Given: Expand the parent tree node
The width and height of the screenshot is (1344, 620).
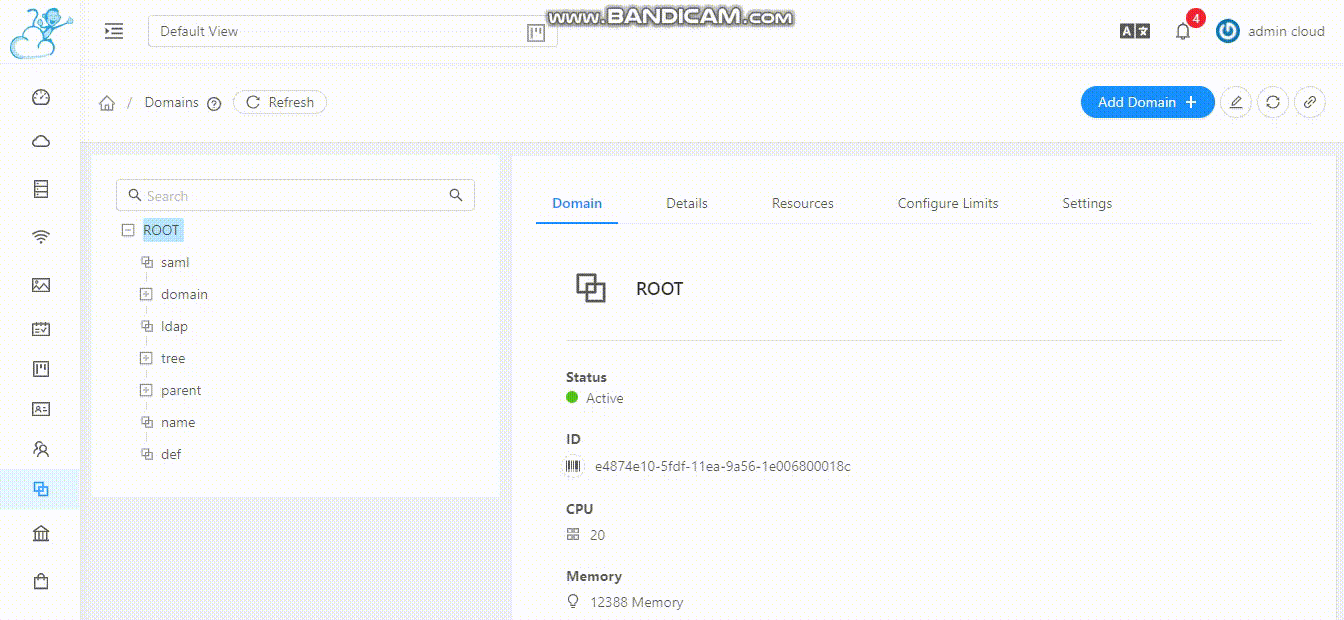Looking at the screenshot, I should 145,390.
